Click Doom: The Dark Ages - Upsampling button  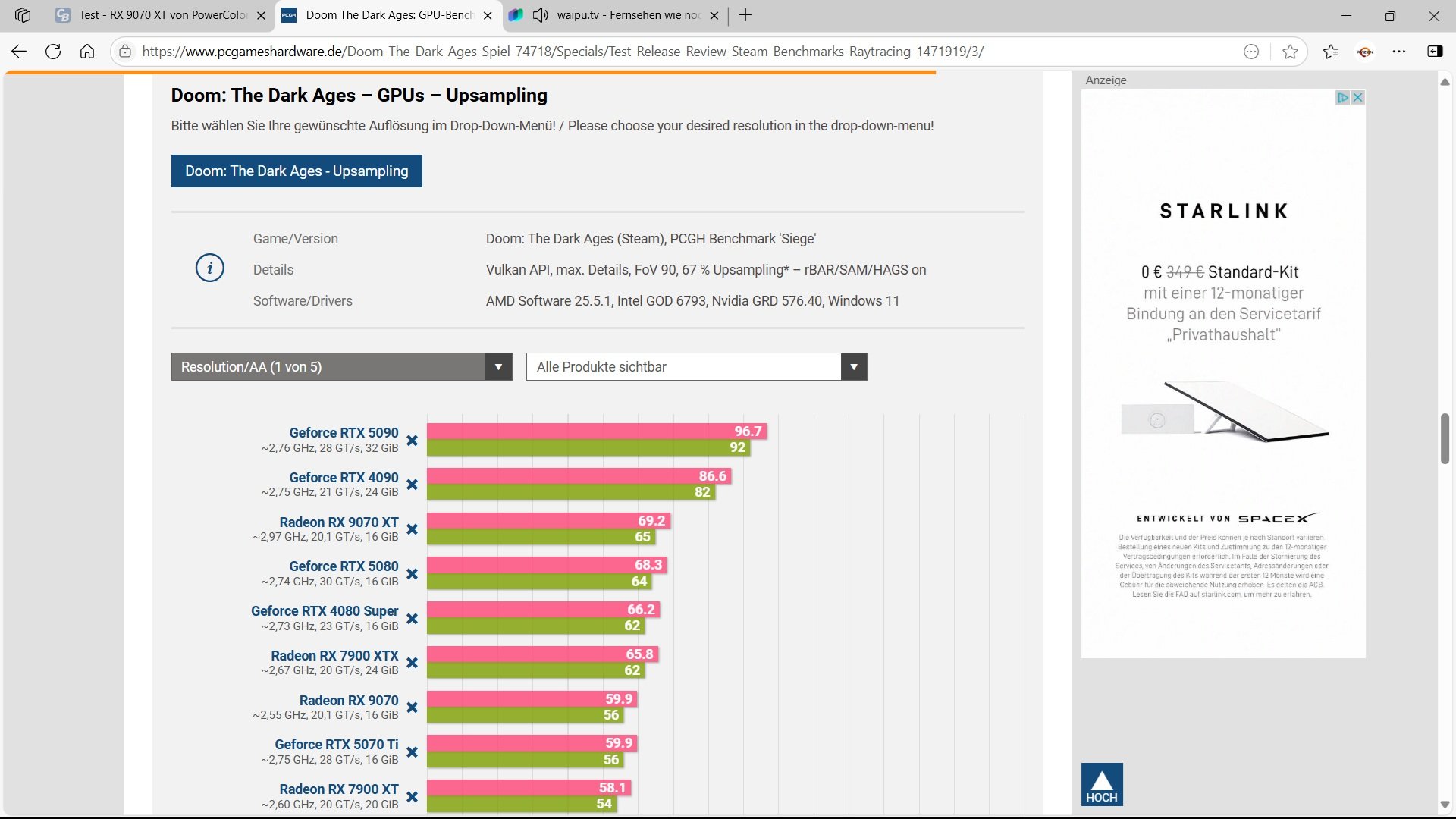[x=297, y=171]
